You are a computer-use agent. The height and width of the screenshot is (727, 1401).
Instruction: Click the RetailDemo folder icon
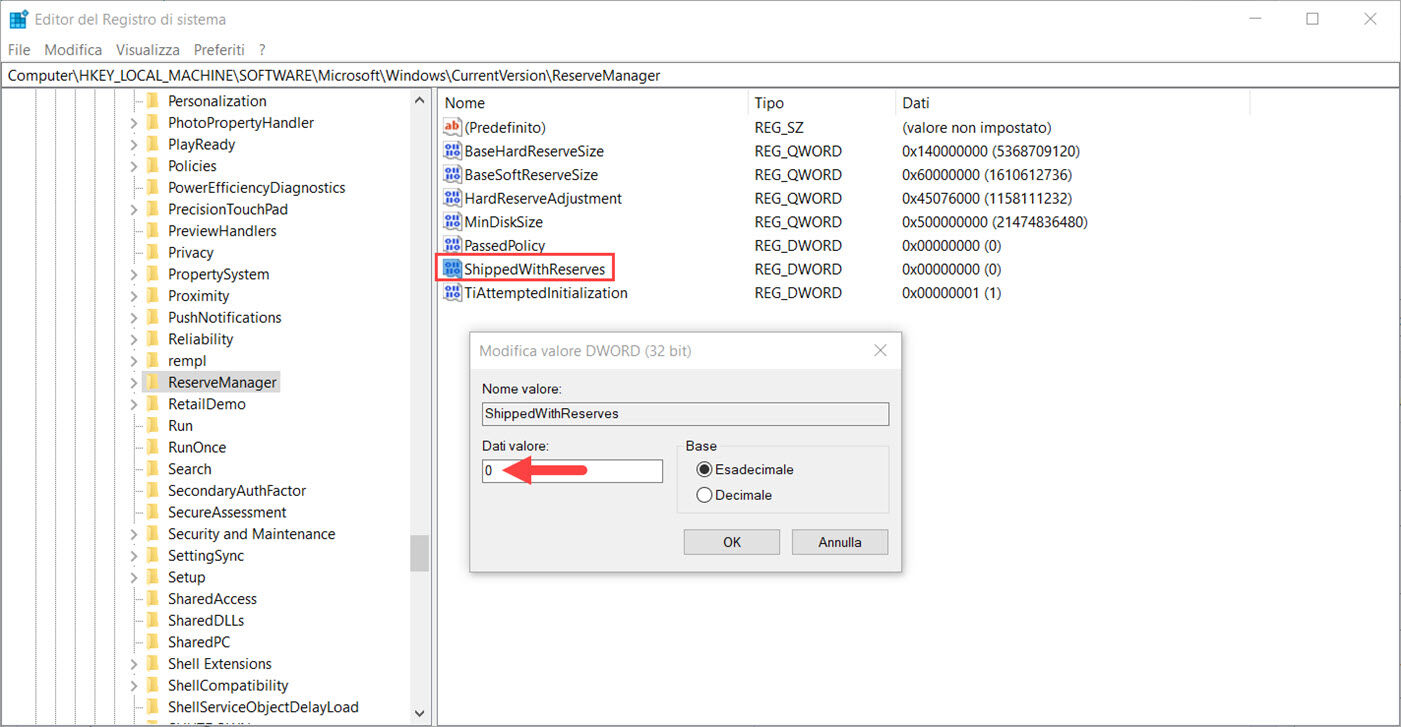[152, 403]
